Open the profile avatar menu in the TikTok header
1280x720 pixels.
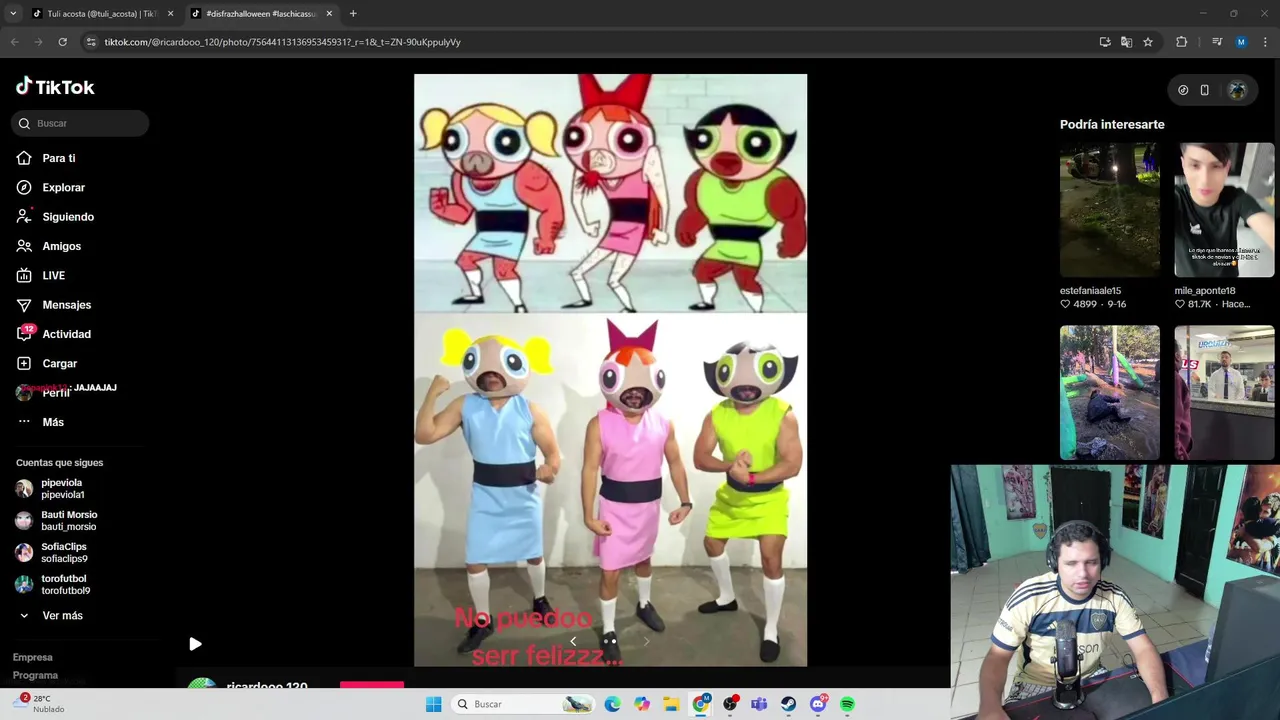click(x=1237, y=90)
